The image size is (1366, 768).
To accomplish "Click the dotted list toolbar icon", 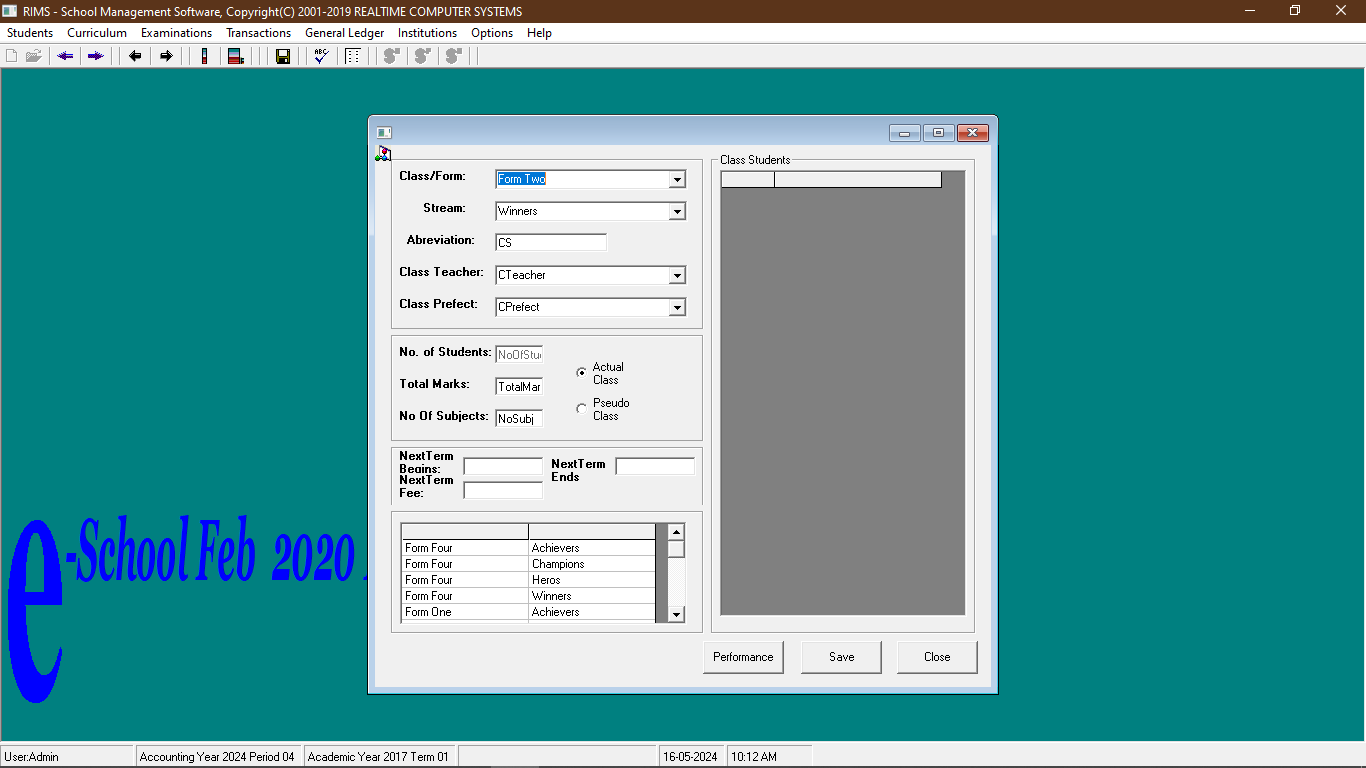I will click(x=352, y=56).
